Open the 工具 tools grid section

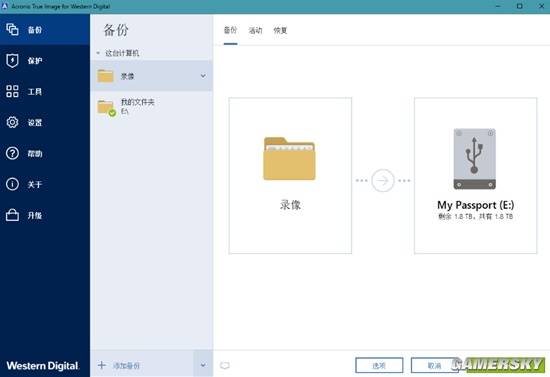pos(45,92)
